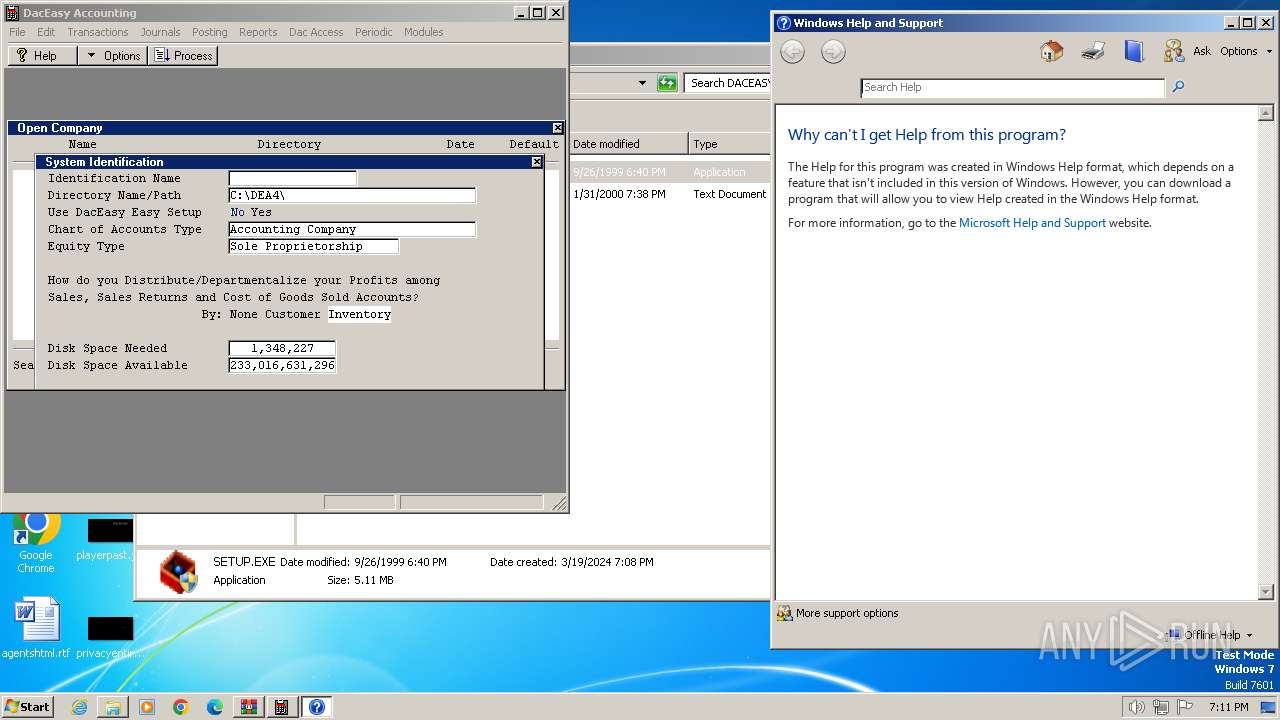Sort Explorer by Date modified column

tap(628, 144)
